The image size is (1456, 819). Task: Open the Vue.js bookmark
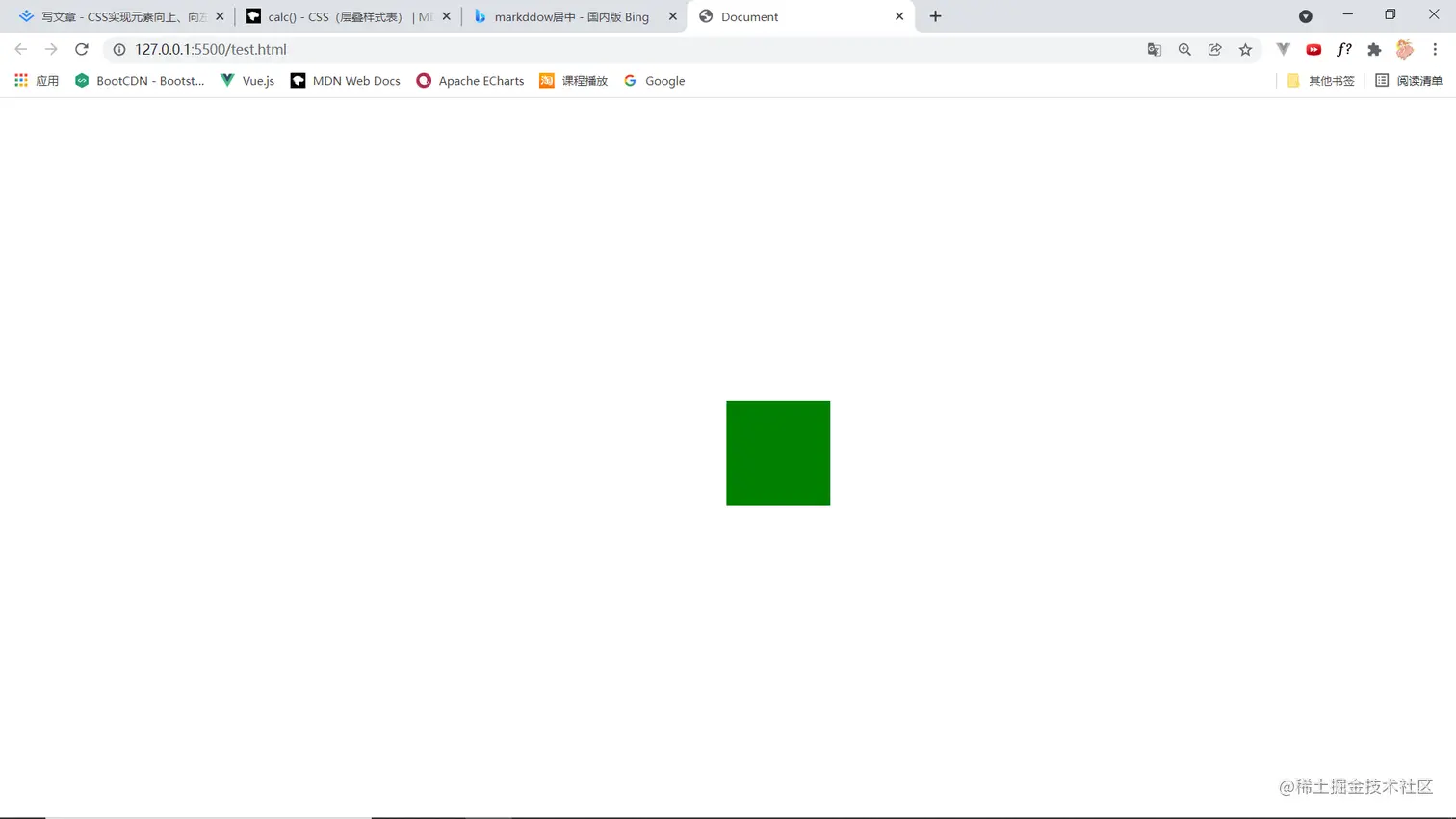coord(247,81)
